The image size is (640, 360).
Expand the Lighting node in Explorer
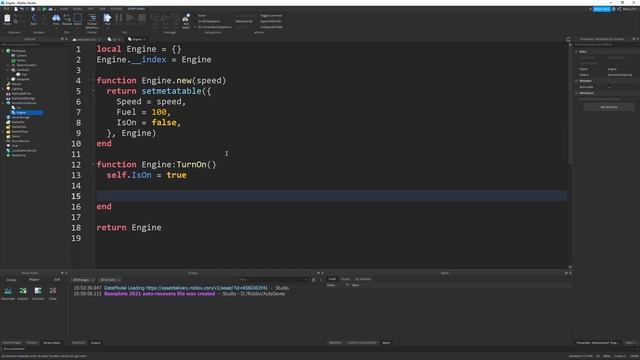coord(3,89)
